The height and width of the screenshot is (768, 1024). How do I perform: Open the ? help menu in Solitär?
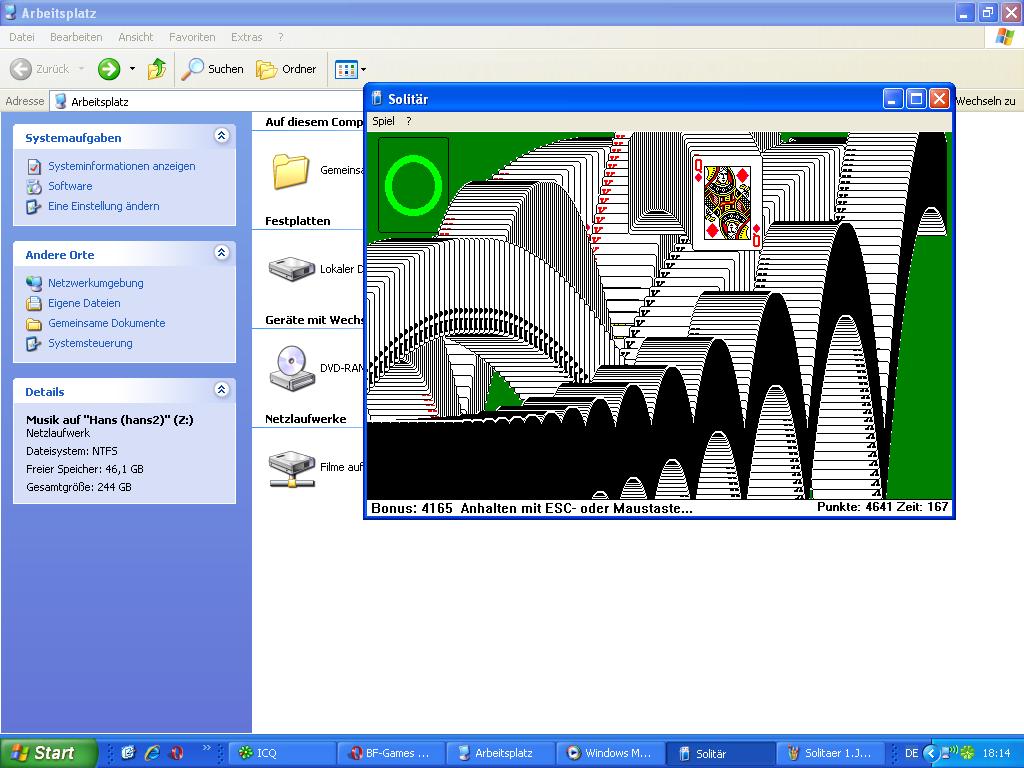click(x=409, y=121)
